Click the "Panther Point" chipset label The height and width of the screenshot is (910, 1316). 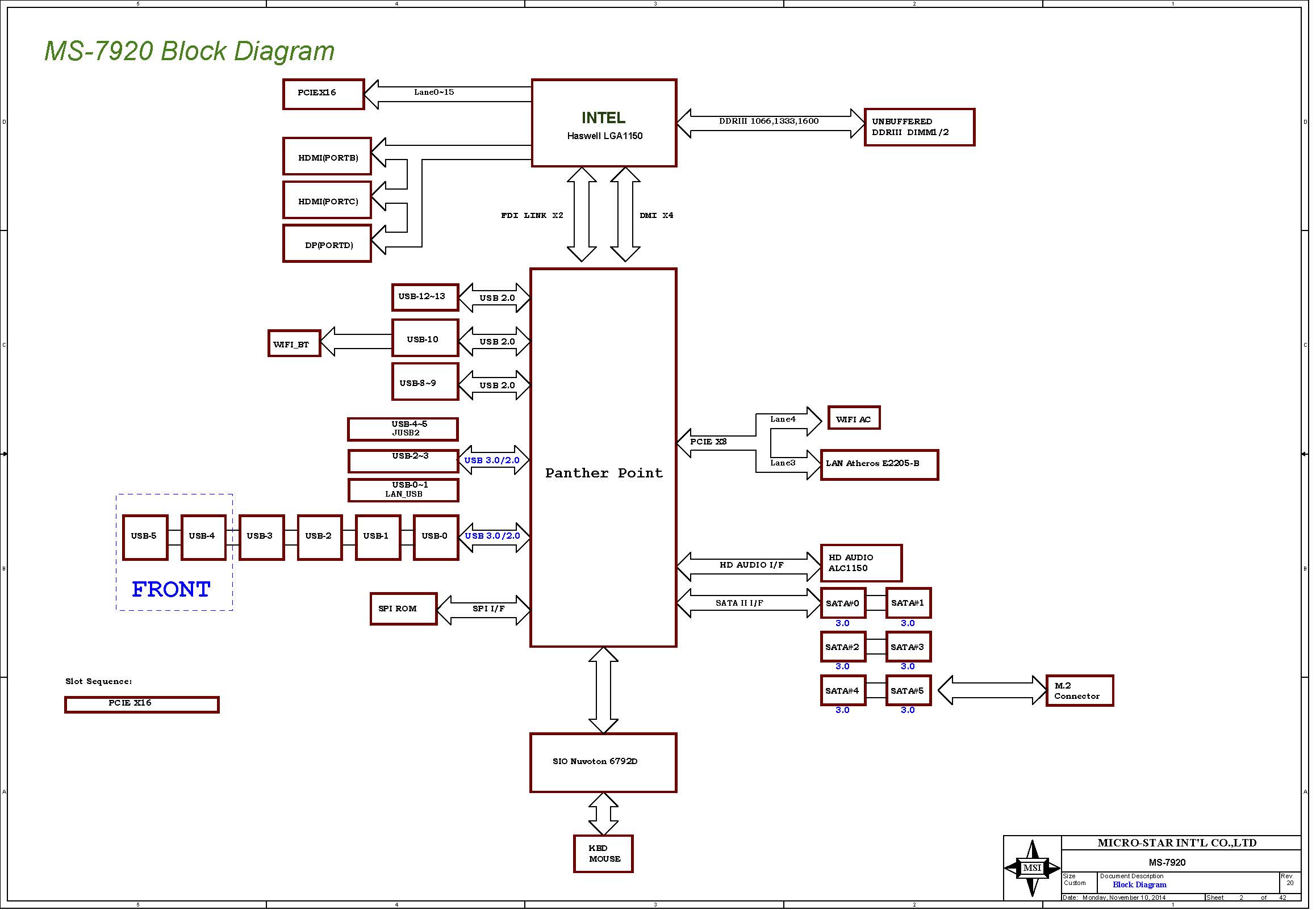pos(604,473)
